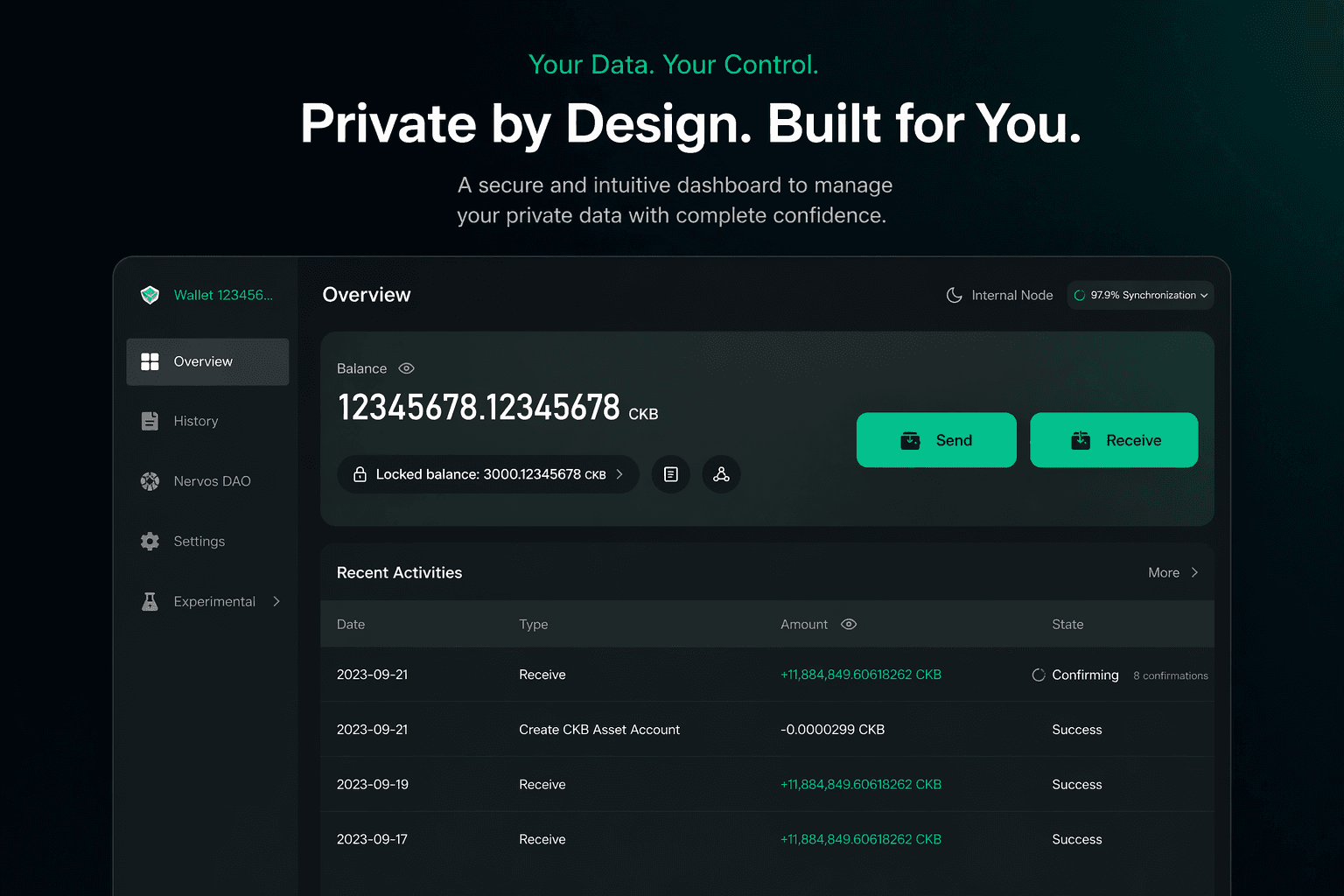
Task: Expand the Experimental submenu chevron
Action: click(x=276, y=601)
